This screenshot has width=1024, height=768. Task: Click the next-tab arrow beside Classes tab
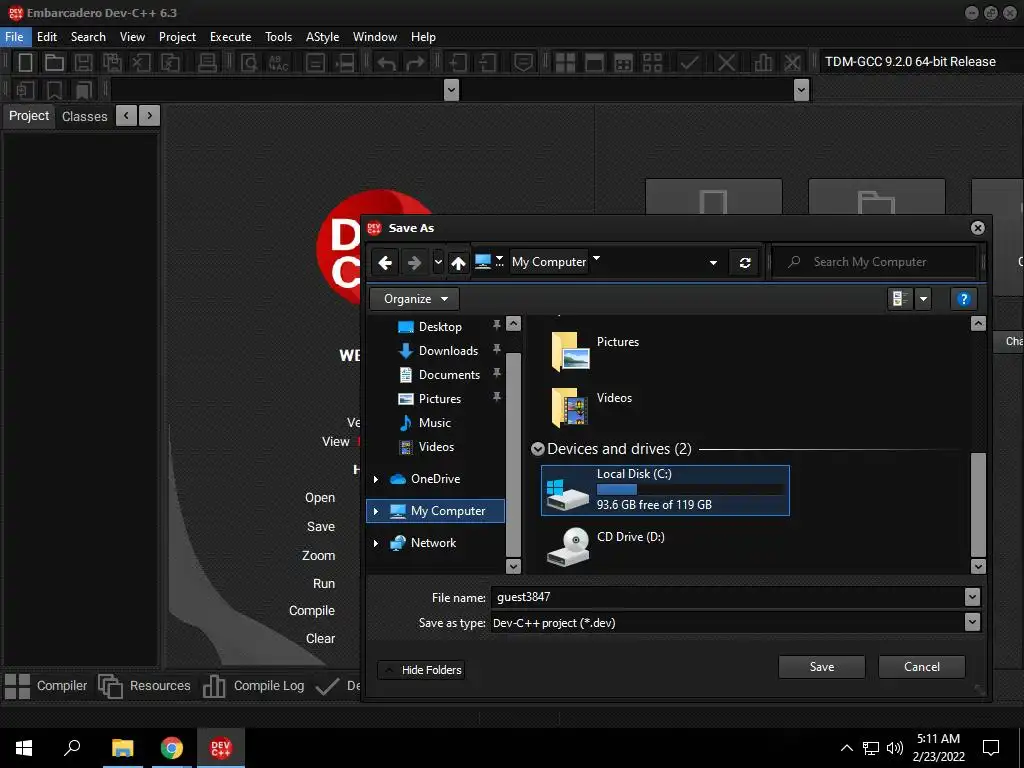(149, 116)
